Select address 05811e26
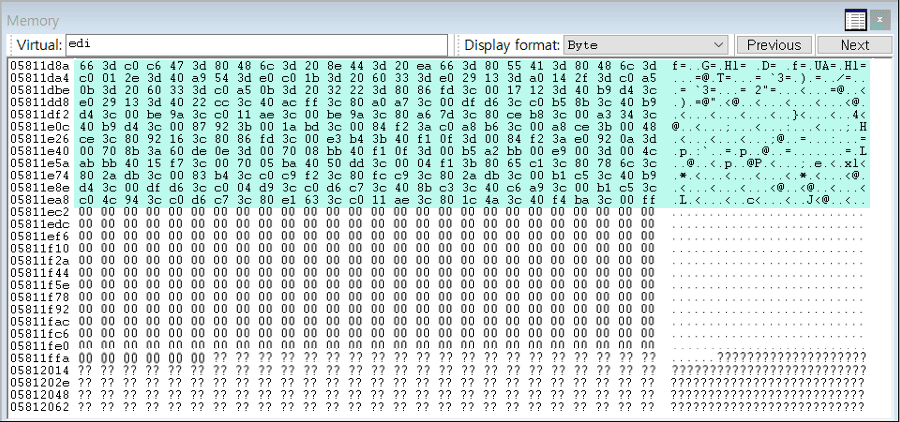900x422 pixels. [x=40, y=138]
